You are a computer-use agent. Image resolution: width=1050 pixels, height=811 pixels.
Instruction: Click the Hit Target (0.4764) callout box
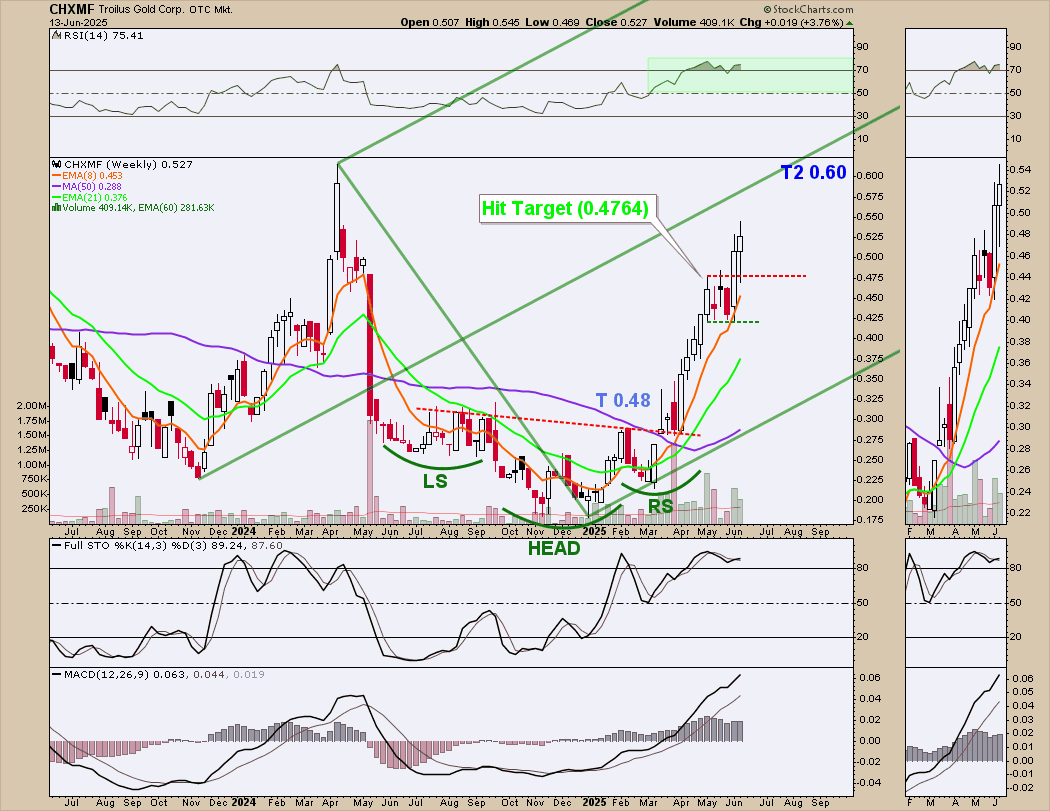coord(566,208)
